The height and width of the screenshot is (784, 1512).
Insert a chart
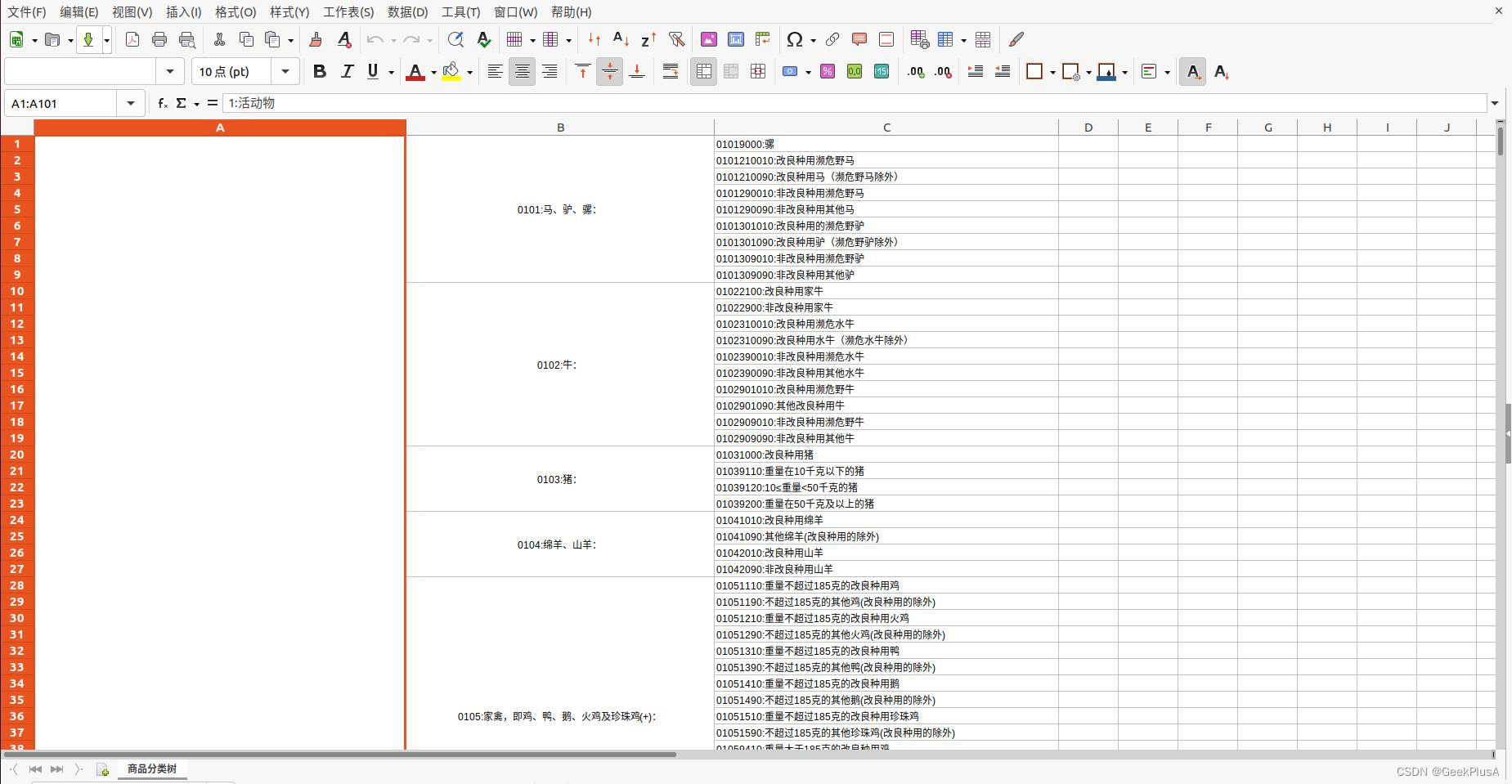point(736,39)
